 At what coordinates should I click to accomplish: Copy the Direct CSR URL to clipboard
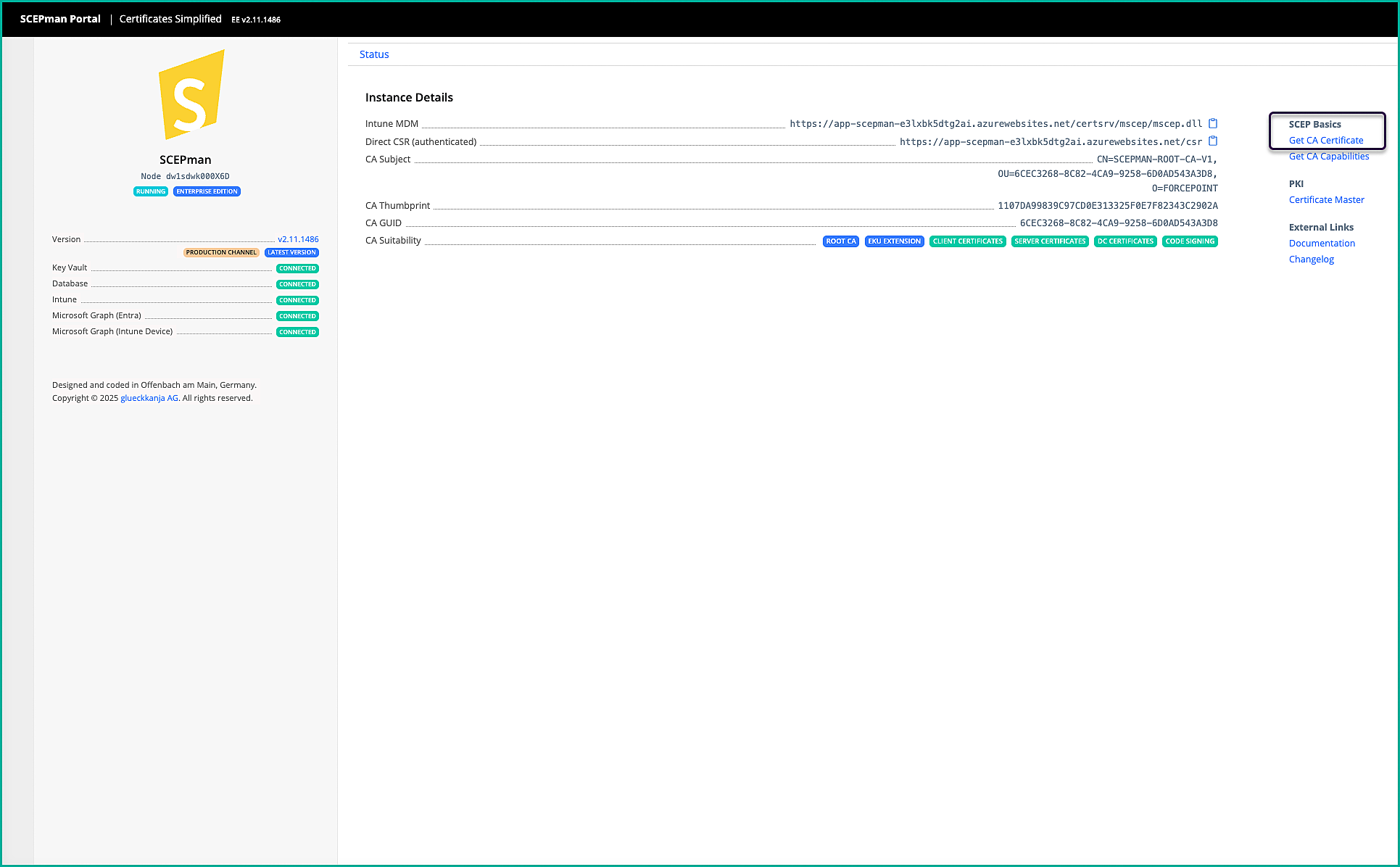[1213, 141]
